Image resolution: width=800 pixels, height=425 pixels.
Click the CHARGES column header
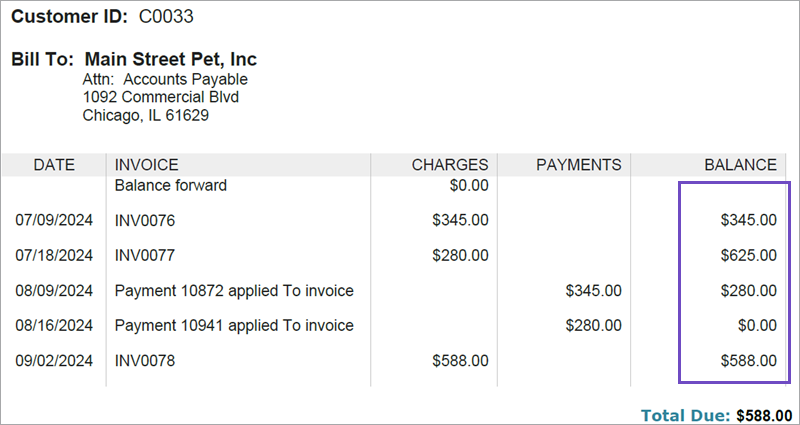(450, 165)
